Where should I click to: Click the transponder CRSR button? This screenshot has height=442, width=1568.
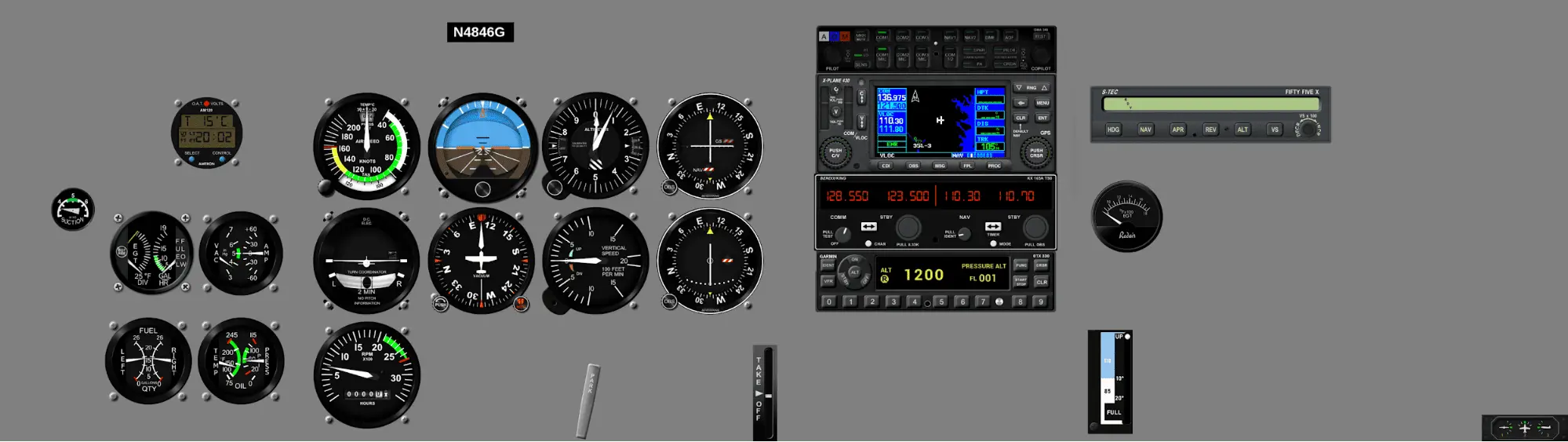pos(1042,265)
